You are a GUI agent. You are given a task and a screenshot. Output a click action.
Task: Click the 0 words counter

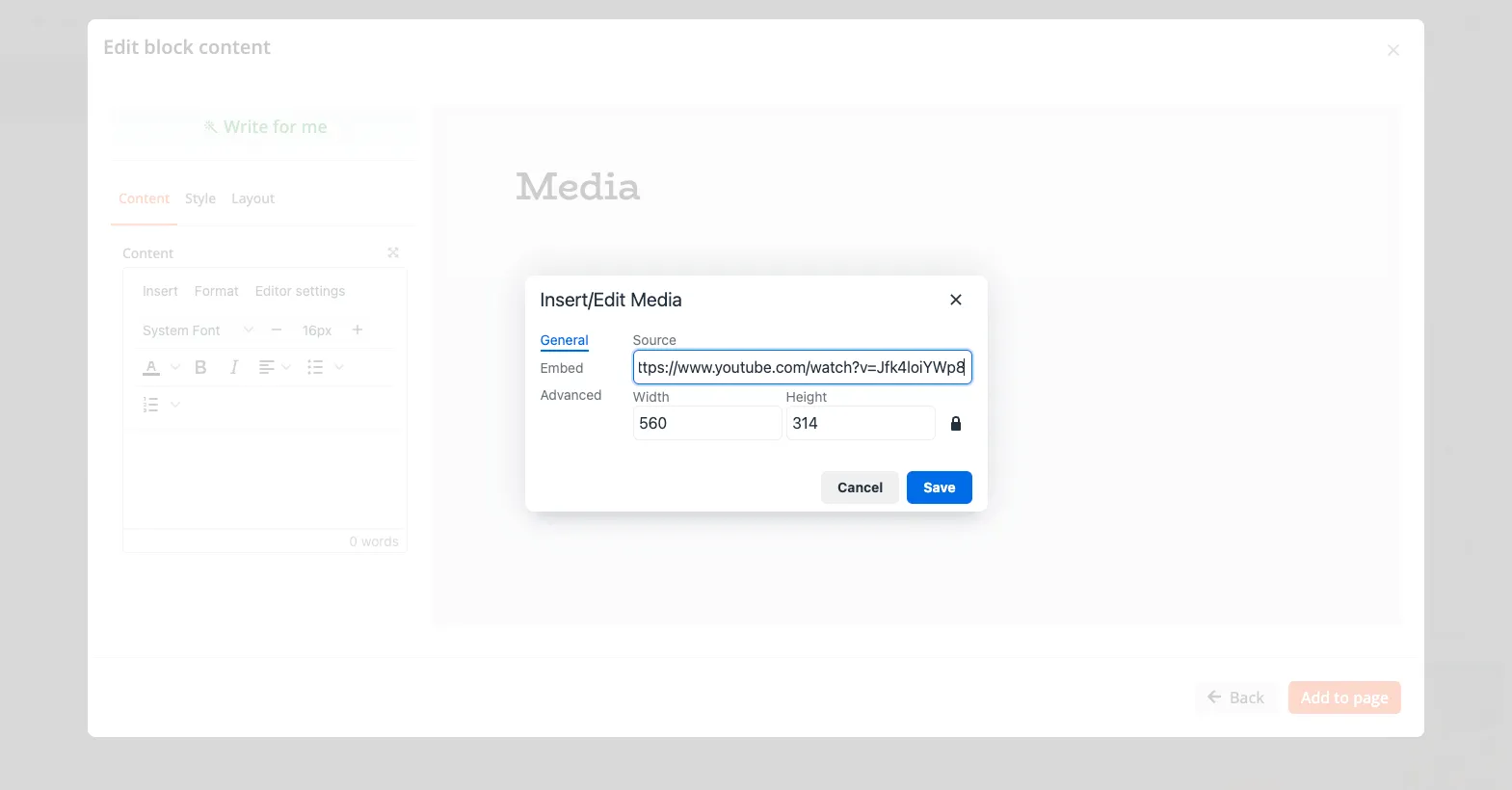pos(374,541)
